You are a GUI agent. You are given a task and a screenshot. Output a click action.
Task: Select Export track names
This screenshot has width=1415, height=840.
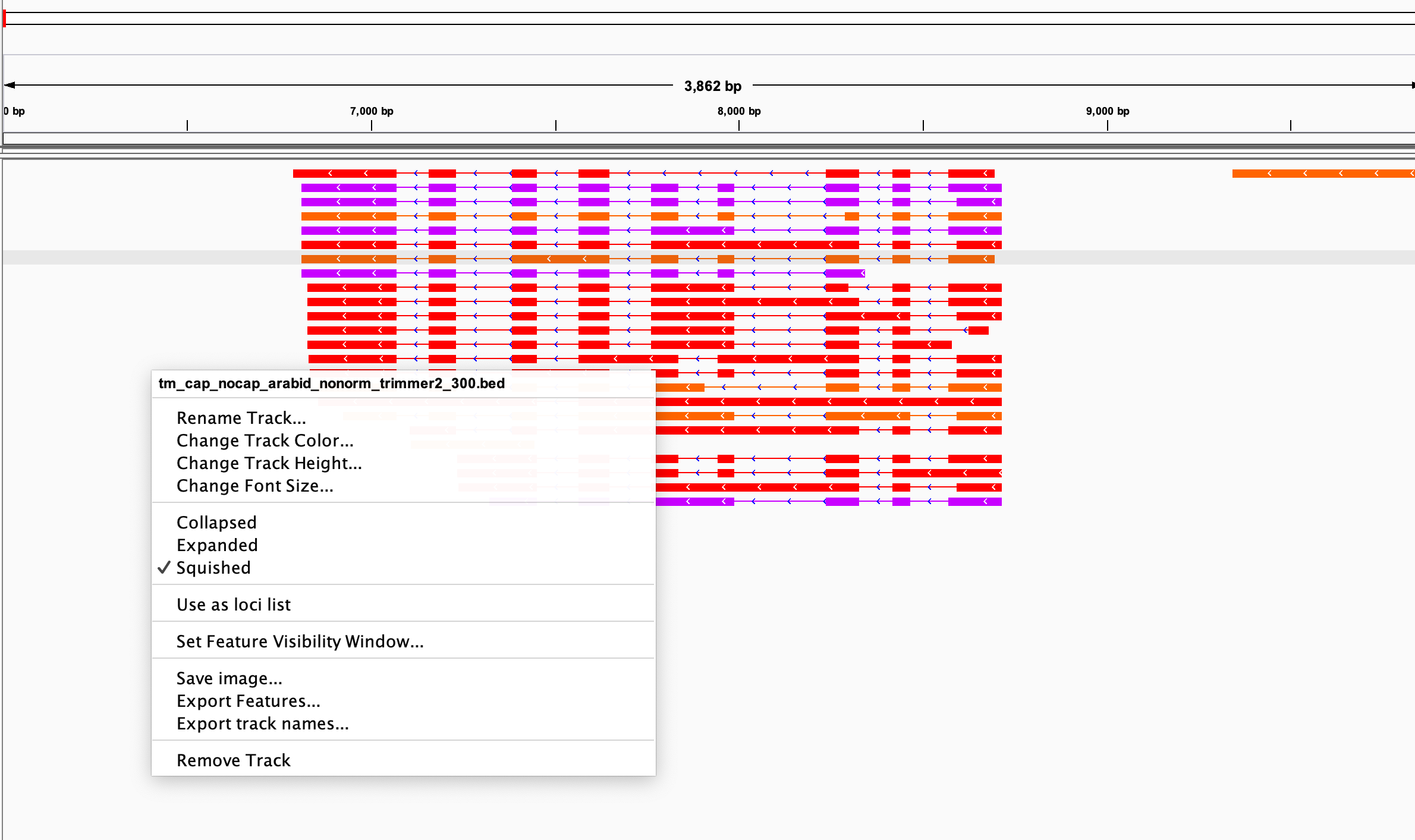click(262, 723)
